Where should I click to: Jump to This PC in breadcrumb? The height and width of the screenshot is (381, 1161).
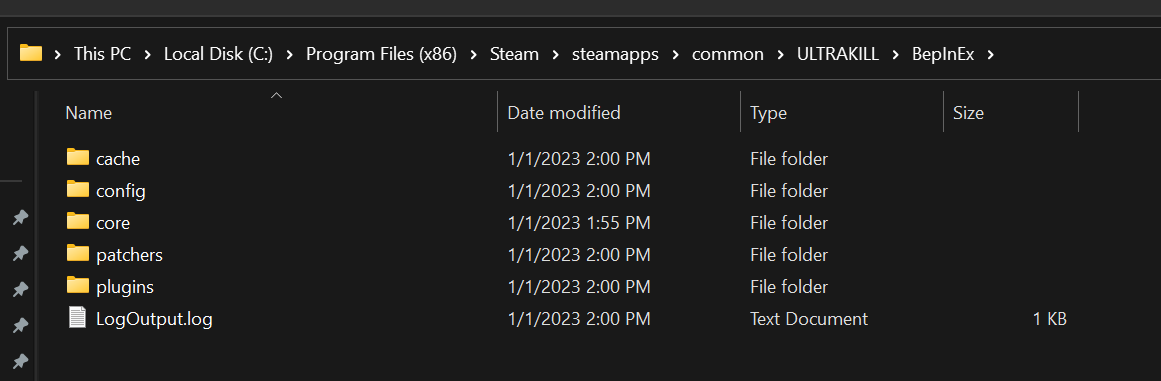[x=102, y=54]
